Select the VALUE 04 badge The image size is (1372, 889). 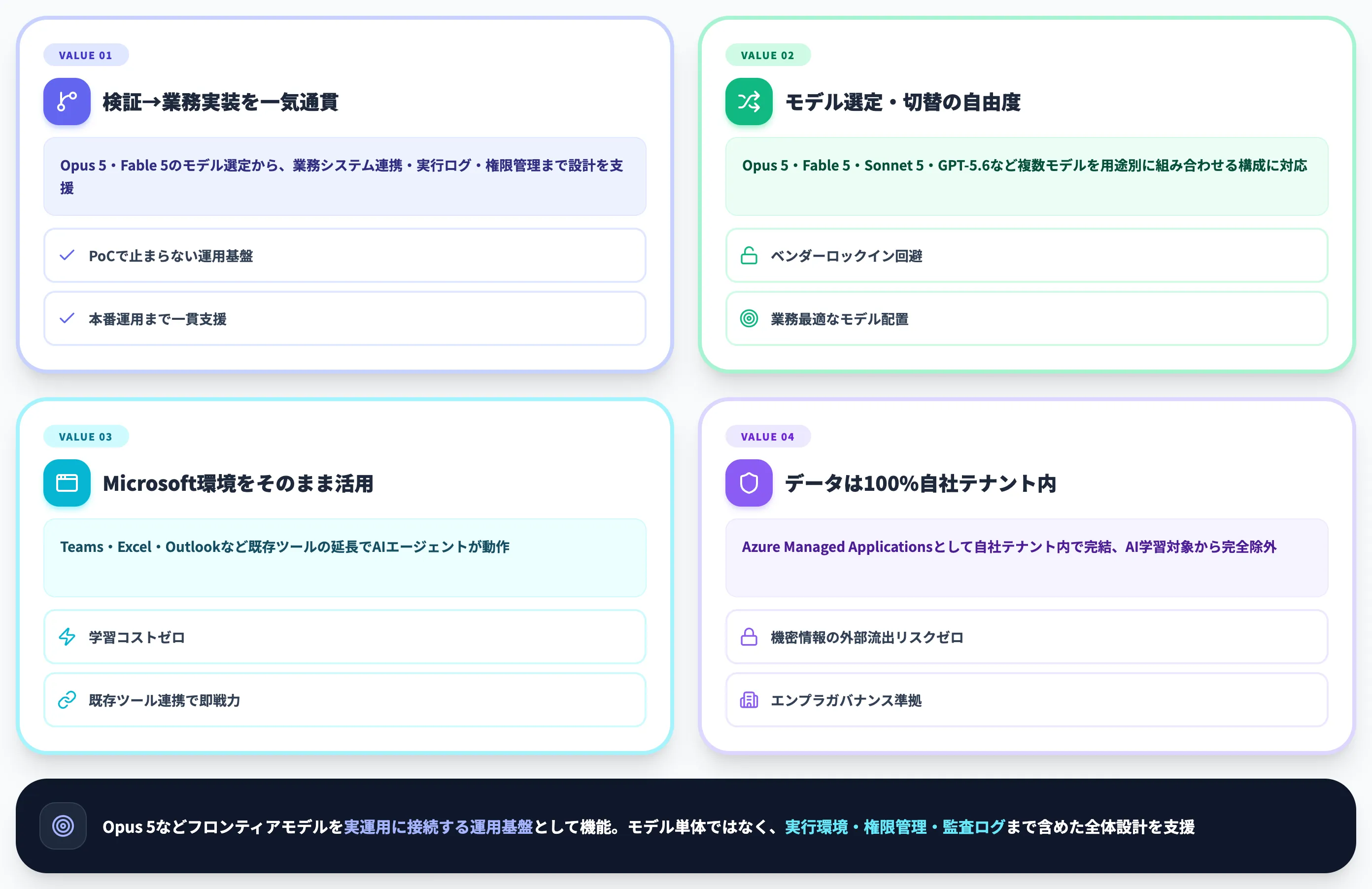pyautogui.click(x=768, y=437)
